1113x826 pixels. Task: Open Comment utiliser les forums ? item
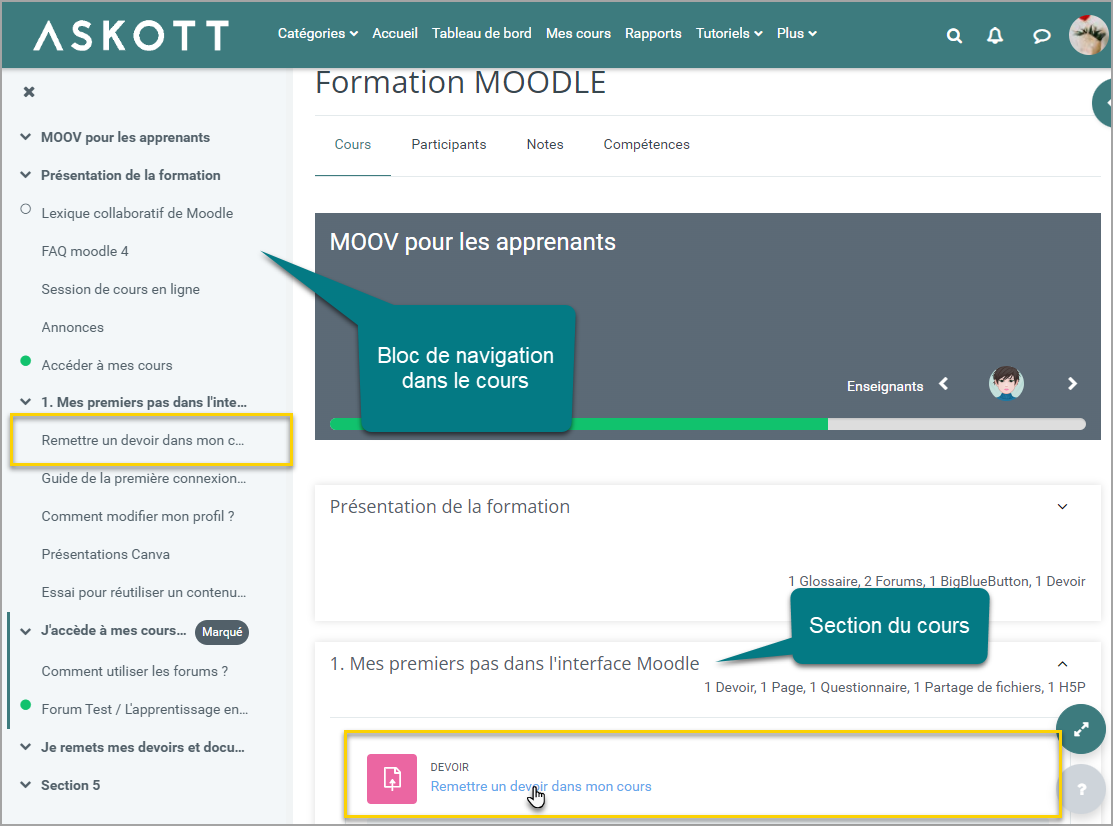click(135, 671)
